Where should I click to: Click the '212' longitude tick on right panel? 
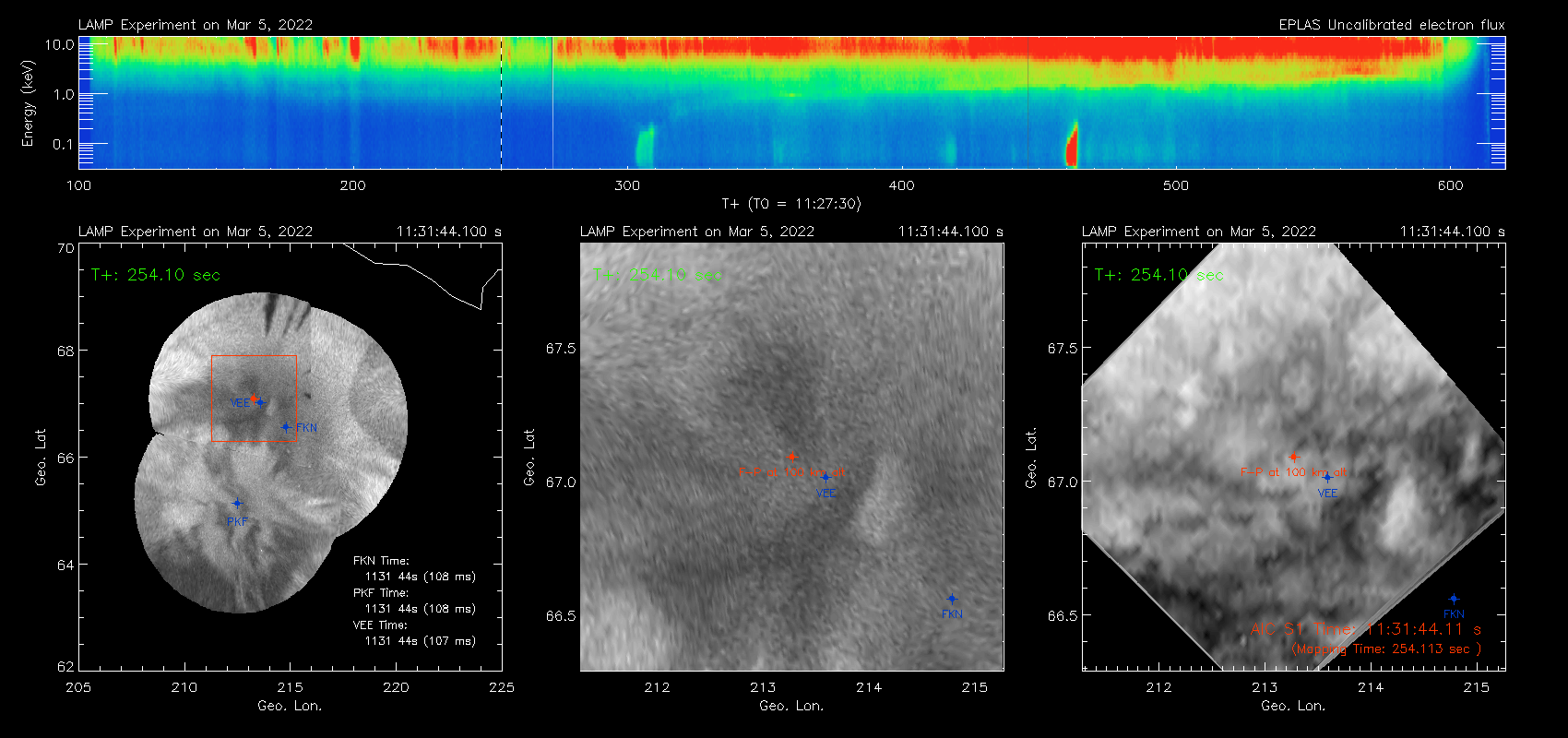(x=1158, y=687)
